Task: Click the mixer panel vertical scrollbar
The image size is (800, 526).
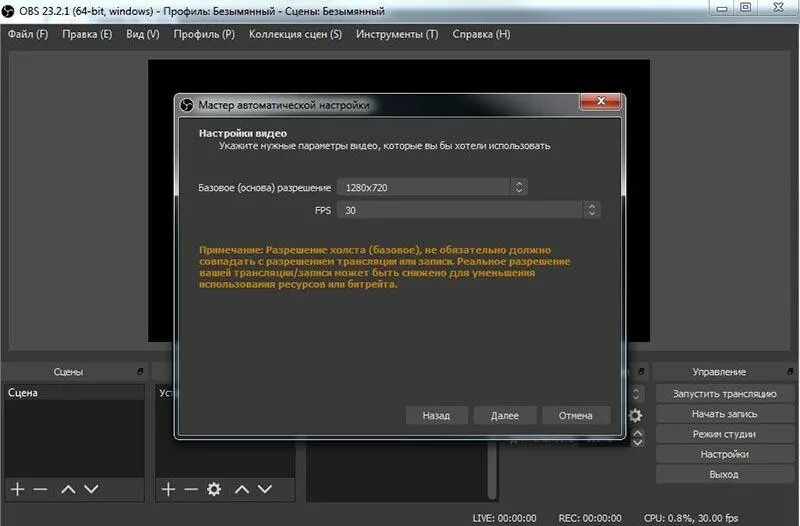Action: click(x=491, y=469)
